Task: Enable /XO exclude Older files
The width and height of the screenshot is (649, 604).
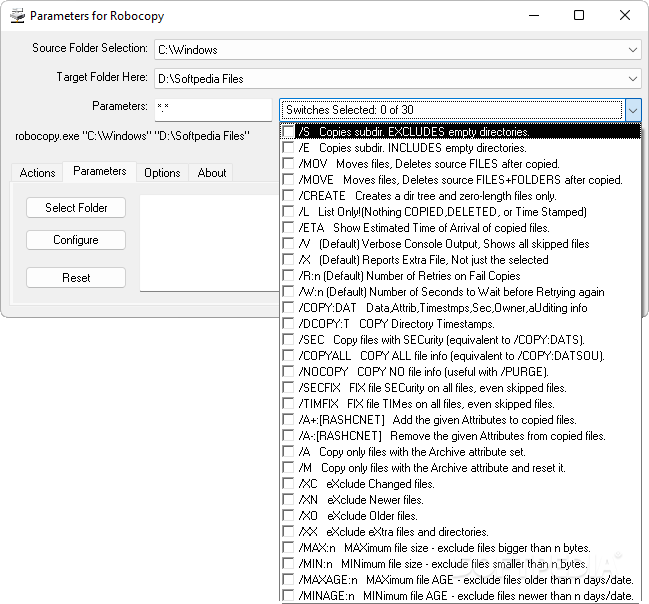Action: [x=288, y=516]
